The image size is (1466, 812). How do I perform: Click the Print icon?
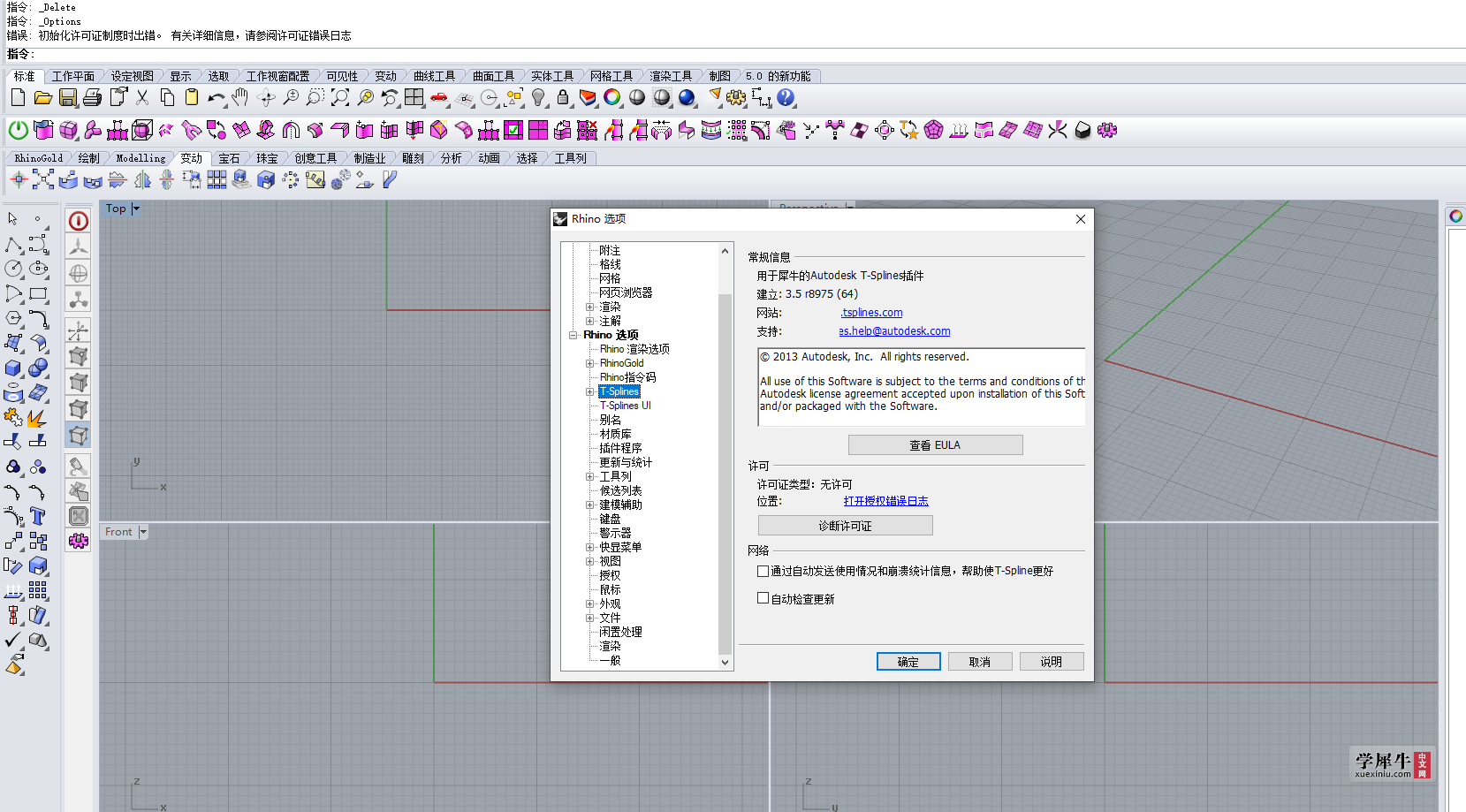point(93,98)
